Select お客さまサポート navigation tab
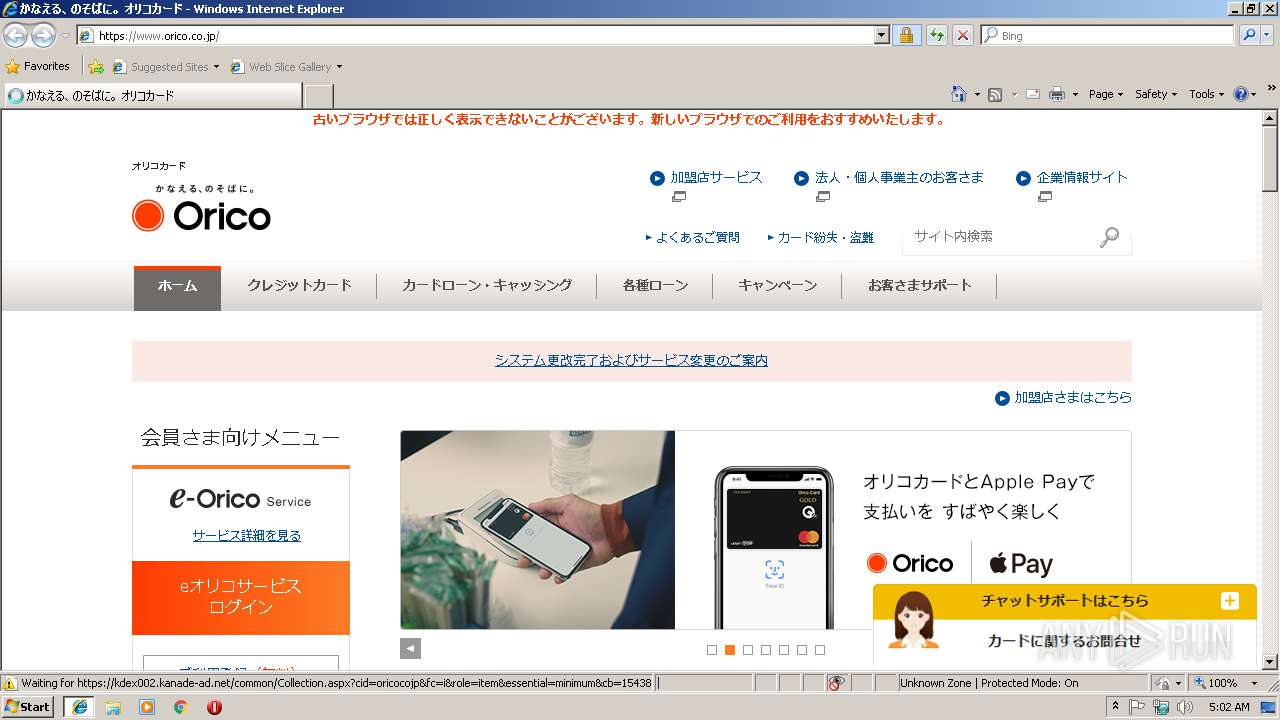1280x720 pixels. (x=920, y=286)
